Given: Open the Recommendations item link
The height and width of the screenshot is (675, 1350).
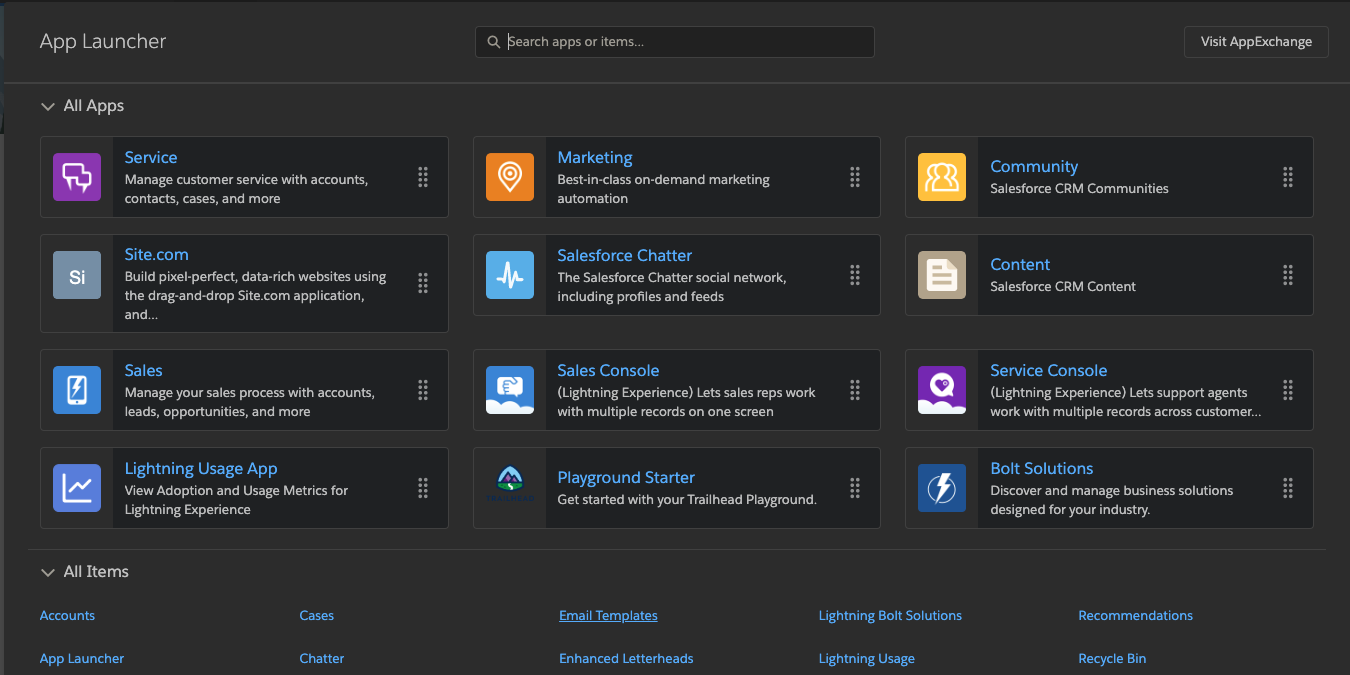Looking at the screenshot, I should [1136, 615].
